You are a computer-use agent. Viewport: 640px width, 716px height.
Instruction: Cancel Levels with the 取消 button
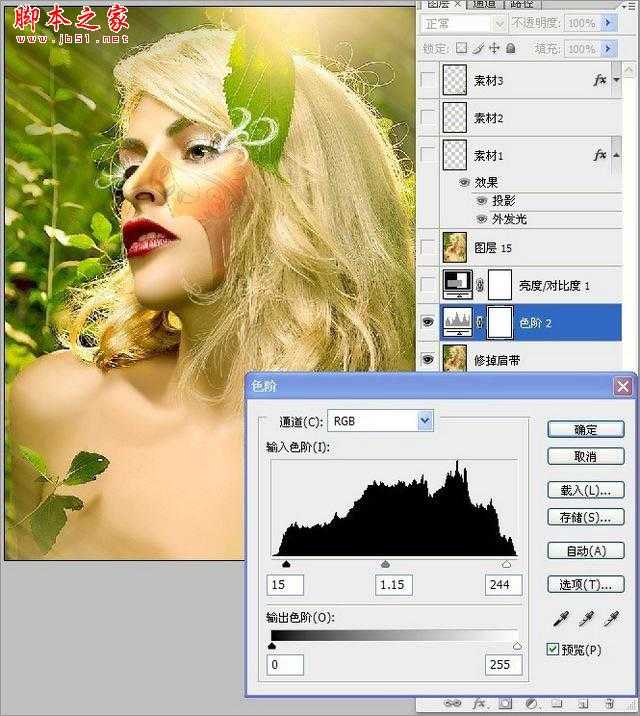pyautogui.click(x=585, y=456)
